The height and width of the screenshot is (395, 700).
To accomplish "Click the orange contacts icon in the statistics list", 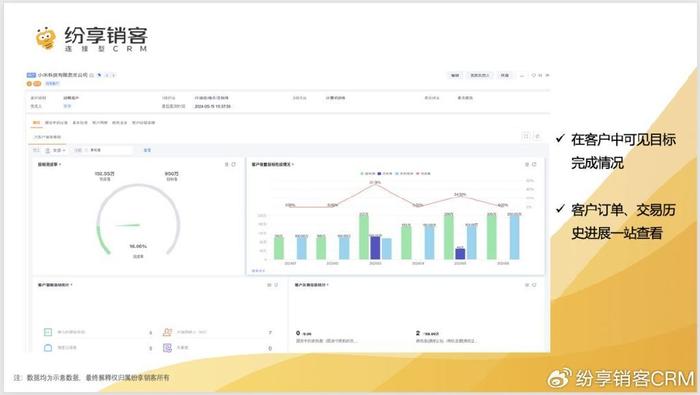I will (167, 332).
